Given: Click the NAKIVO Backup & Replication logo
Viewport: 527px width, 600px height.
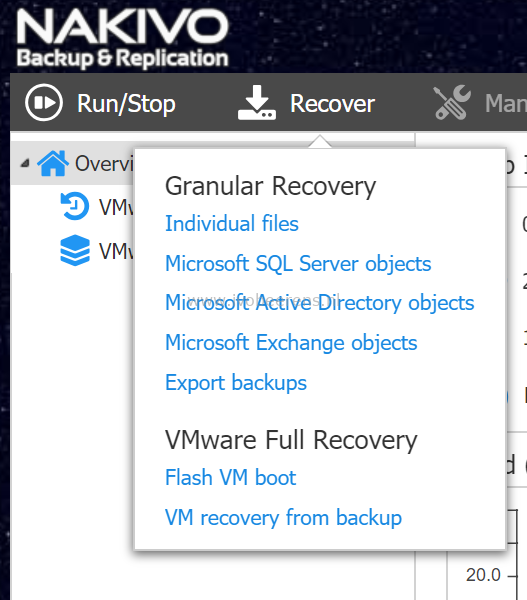Looking at the screenshot, I should coord(122,38).
